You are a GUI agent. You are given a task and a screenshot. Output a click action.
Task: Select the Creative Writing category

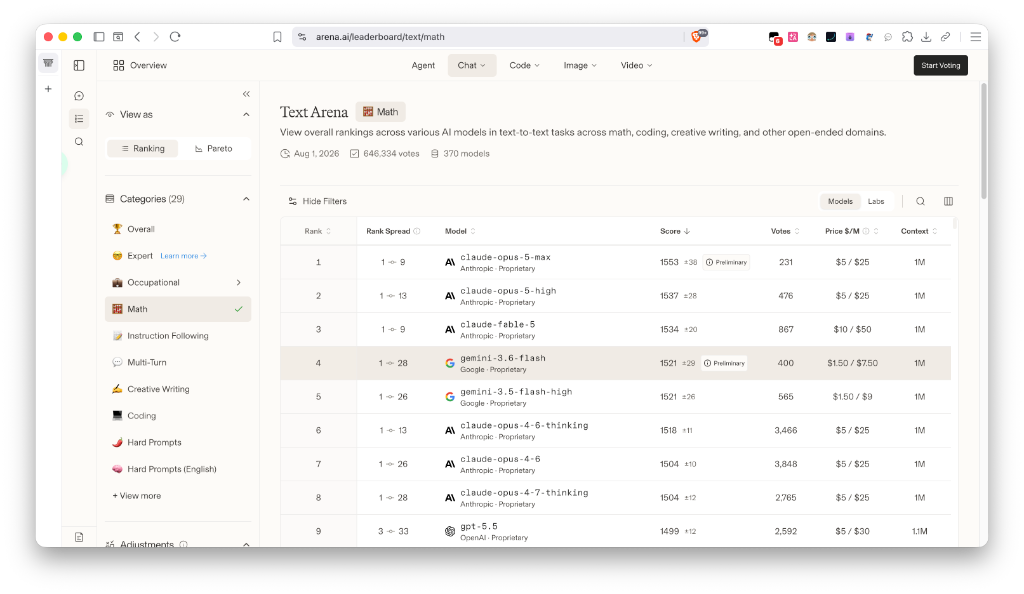[x=178, y=388]
